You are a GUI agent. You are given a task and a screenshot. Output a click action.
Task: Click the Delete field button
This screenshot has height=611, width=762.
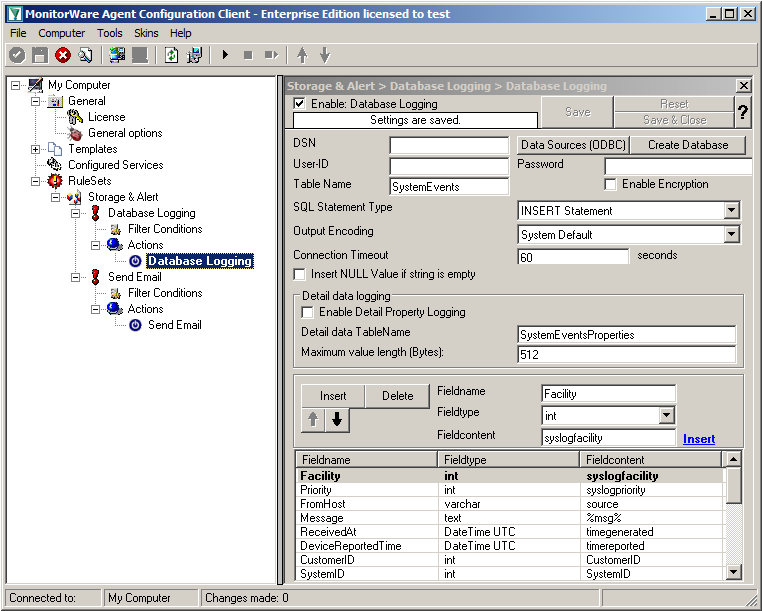click(397, 396)
